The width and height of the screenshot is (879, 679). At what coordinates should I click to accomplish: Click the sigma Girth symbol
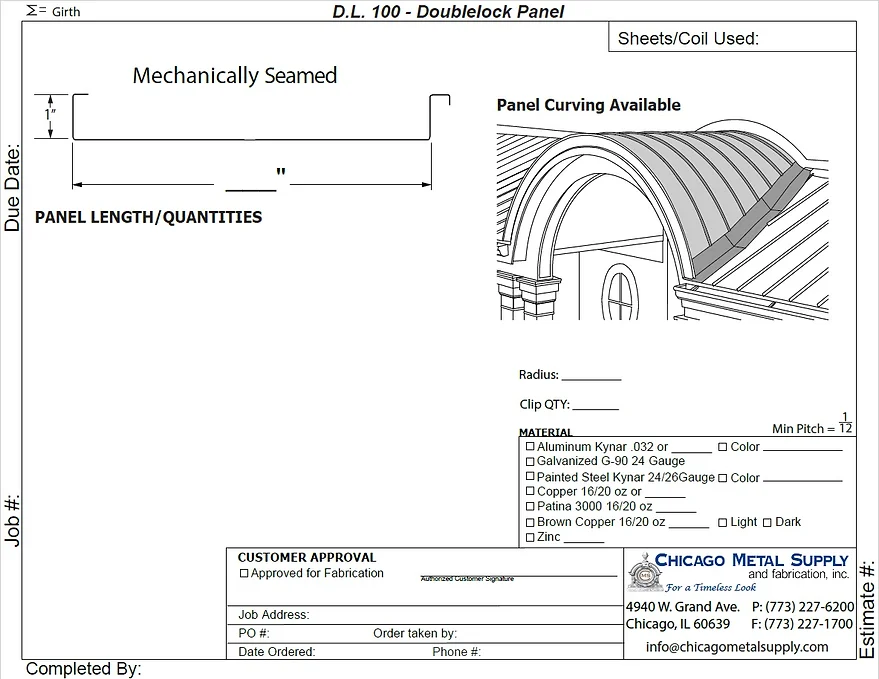coord(36,10)
